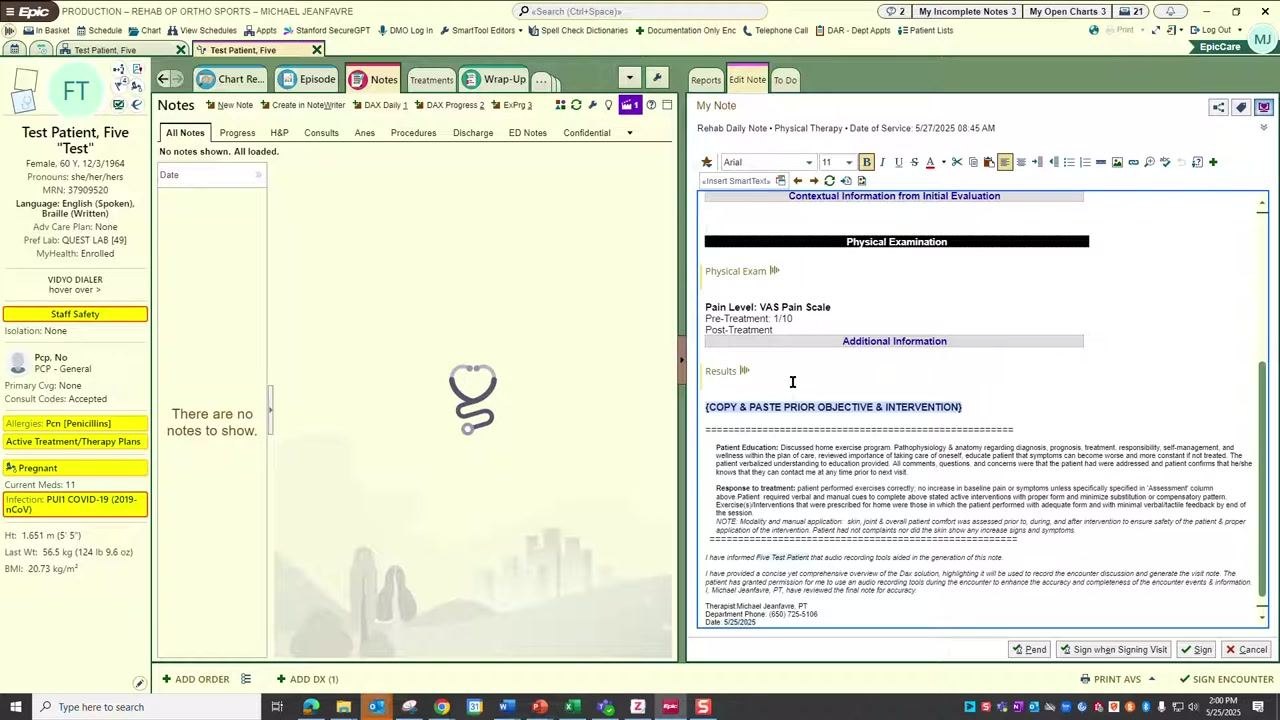Toggle left text alignment button
This screenshot has width=1280, height=720.
[1005, 162]
